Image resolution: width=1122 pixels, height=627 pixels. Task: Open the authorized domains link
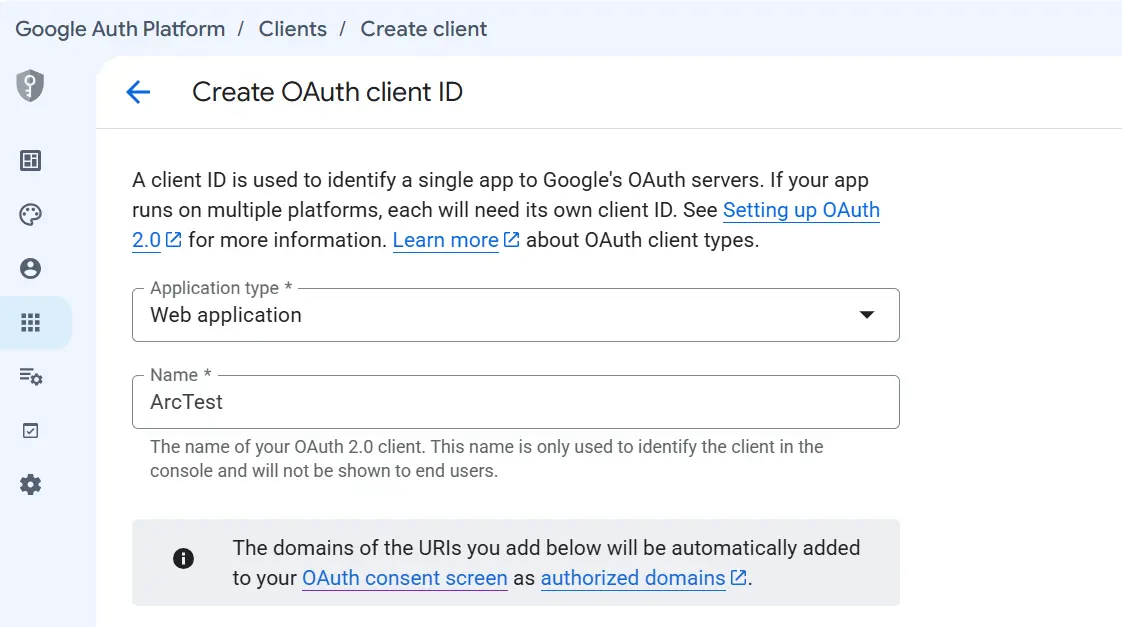click(x=633, y=578)
